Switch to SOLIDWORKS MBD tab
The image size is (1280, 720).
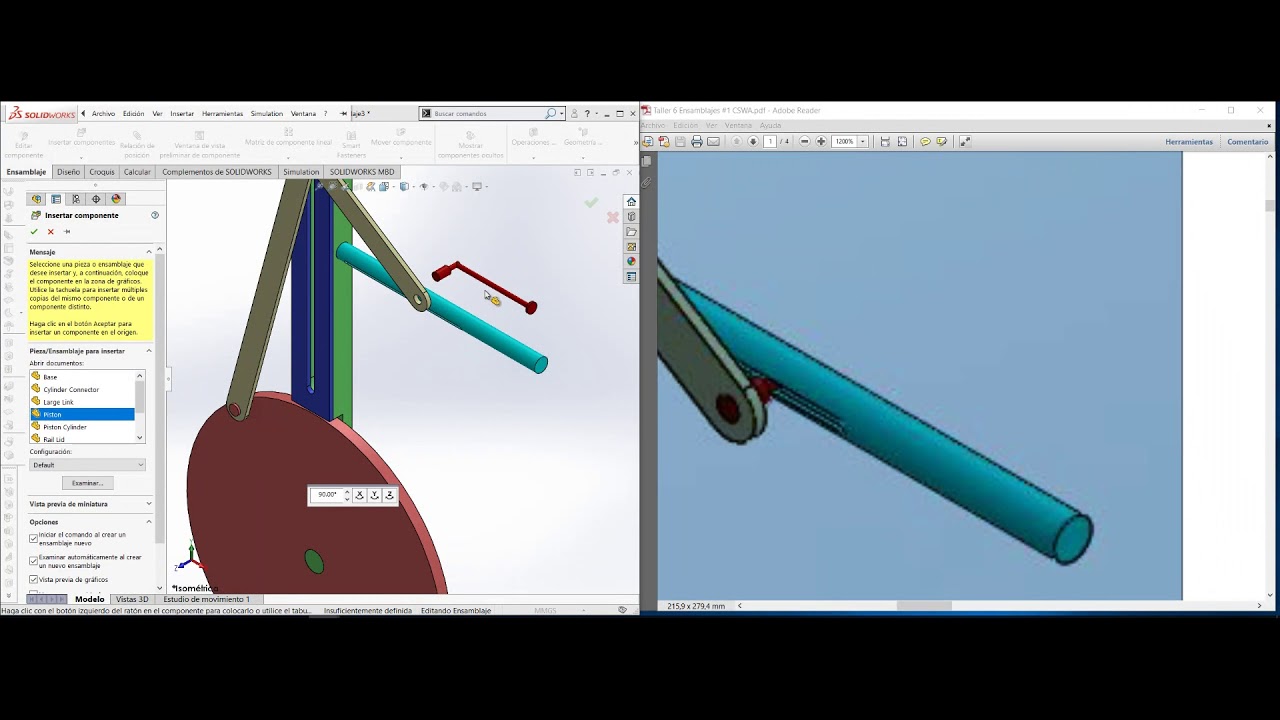point(362,172)
